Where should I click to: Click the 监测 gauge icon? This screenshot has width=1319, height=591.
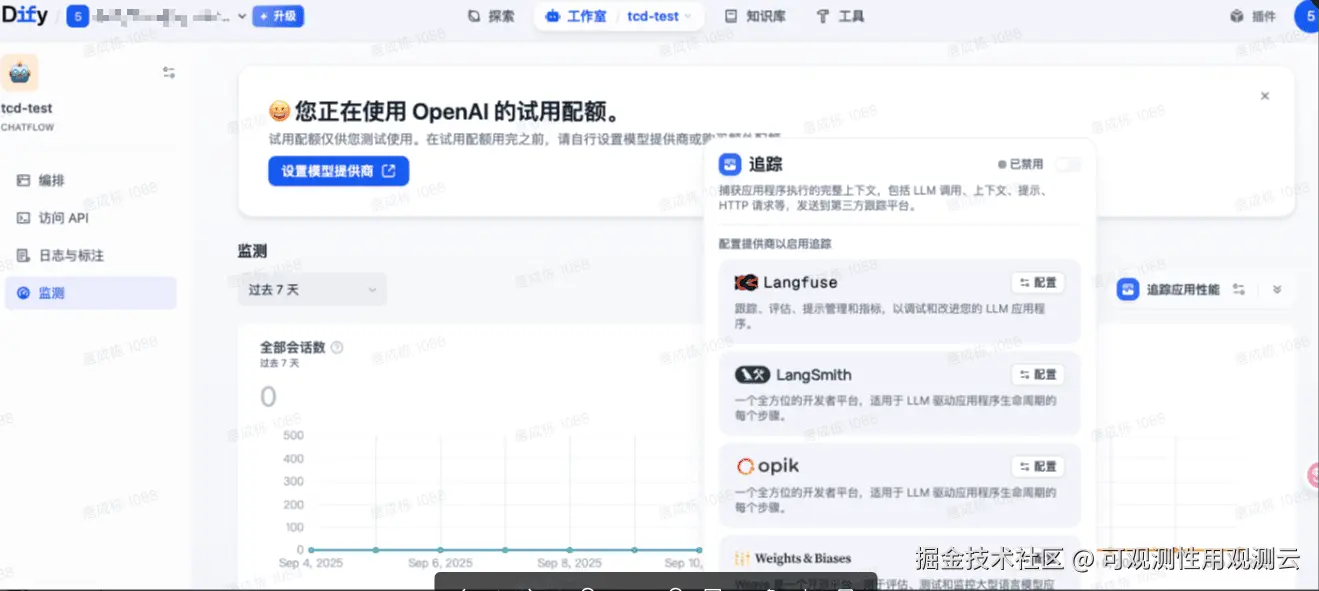click(x=23, y=293)
